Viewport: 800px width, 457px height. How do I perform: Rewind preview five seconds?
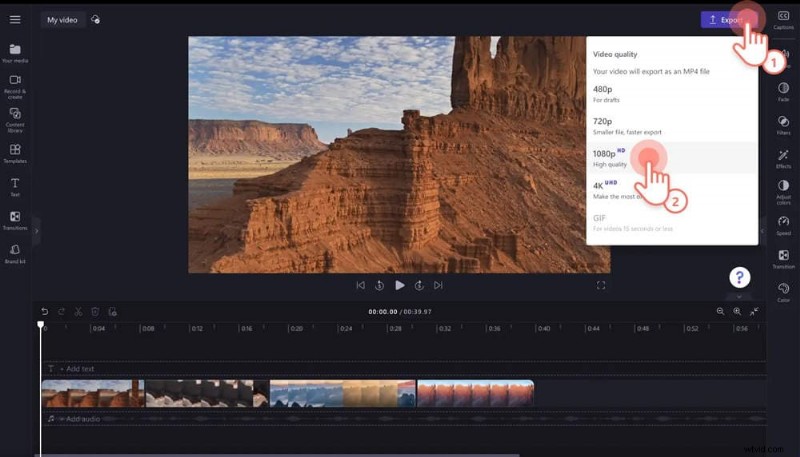pyautogui.click(x=379, y=285)
